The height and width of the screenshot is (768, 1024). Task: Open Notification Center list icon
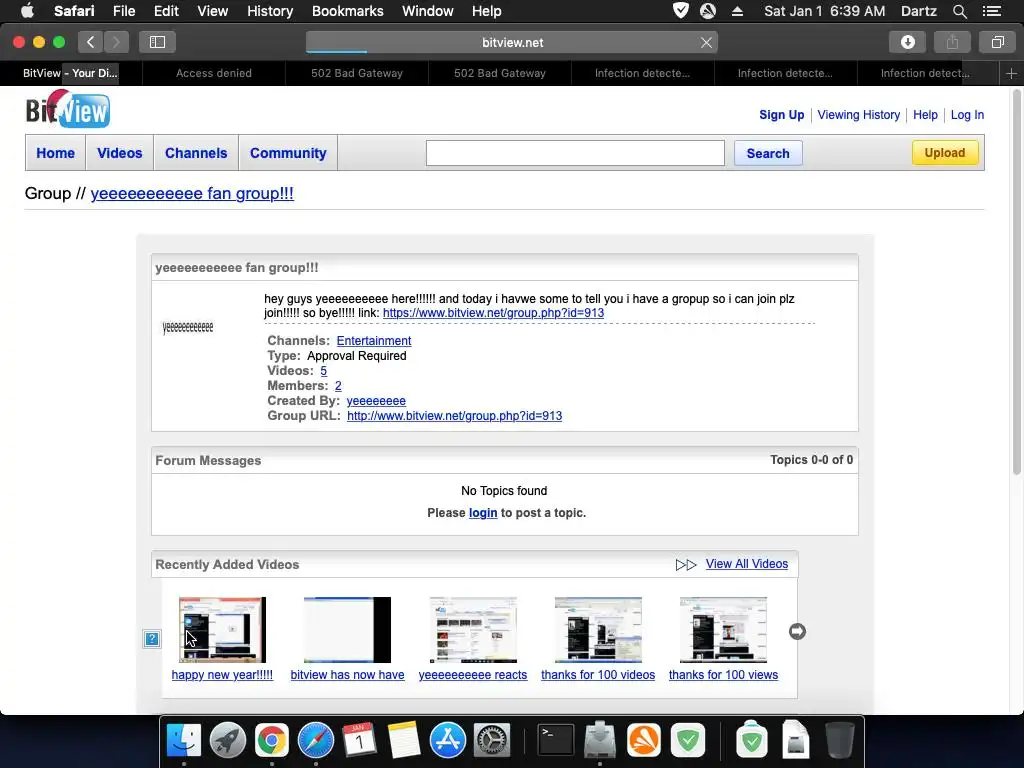(x=991, y=11)
